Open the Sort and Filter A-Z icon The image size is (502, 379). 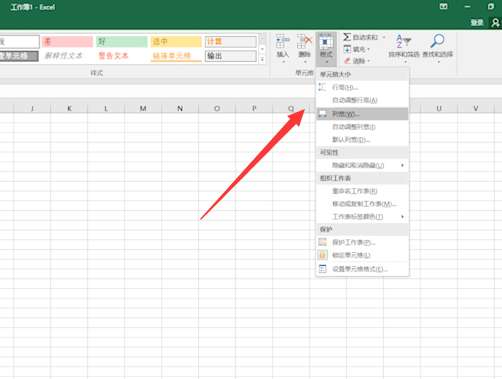tap(403, 41)
